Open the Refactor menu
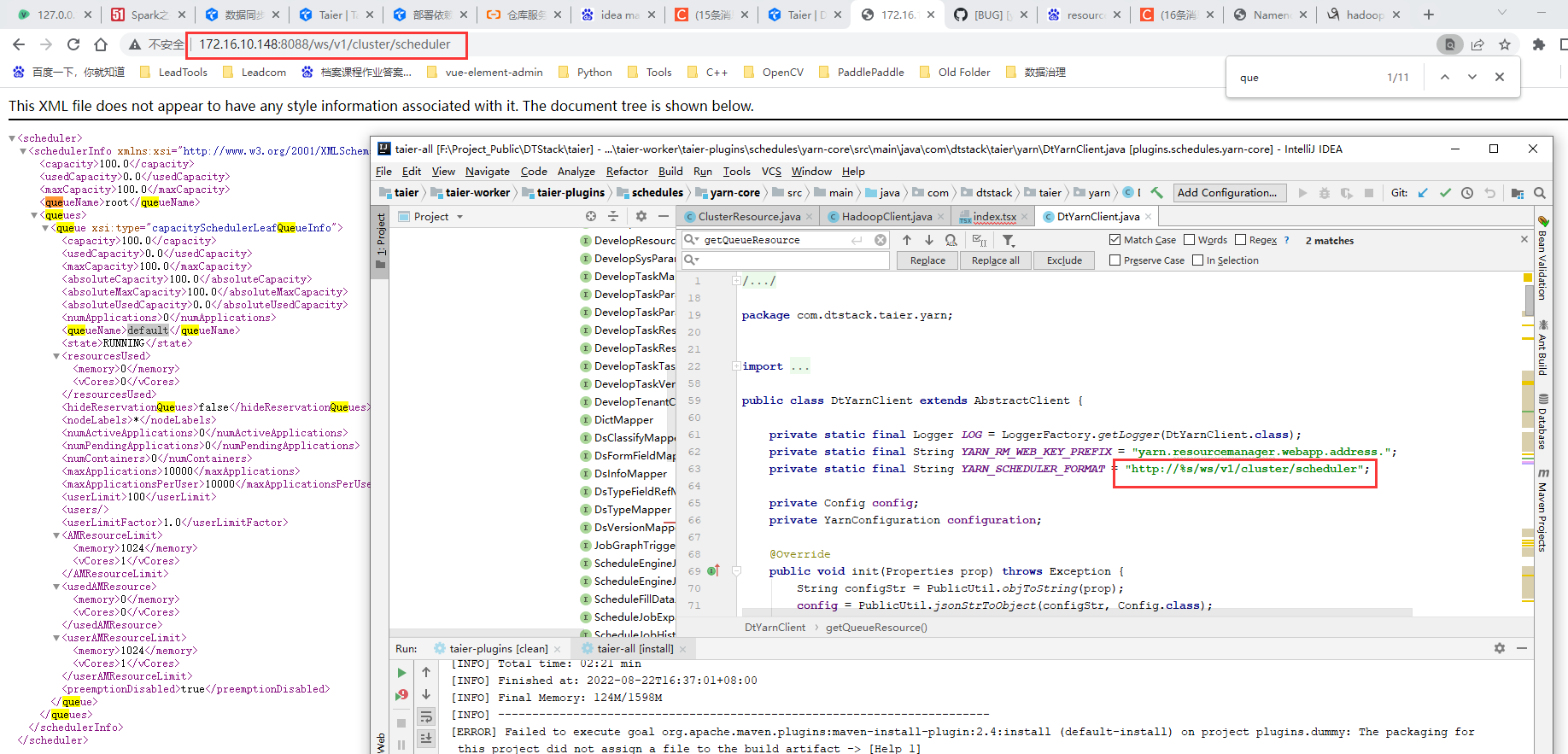Image resolution: width=1568 pixels, height=754 pixels. coord(627,172)
